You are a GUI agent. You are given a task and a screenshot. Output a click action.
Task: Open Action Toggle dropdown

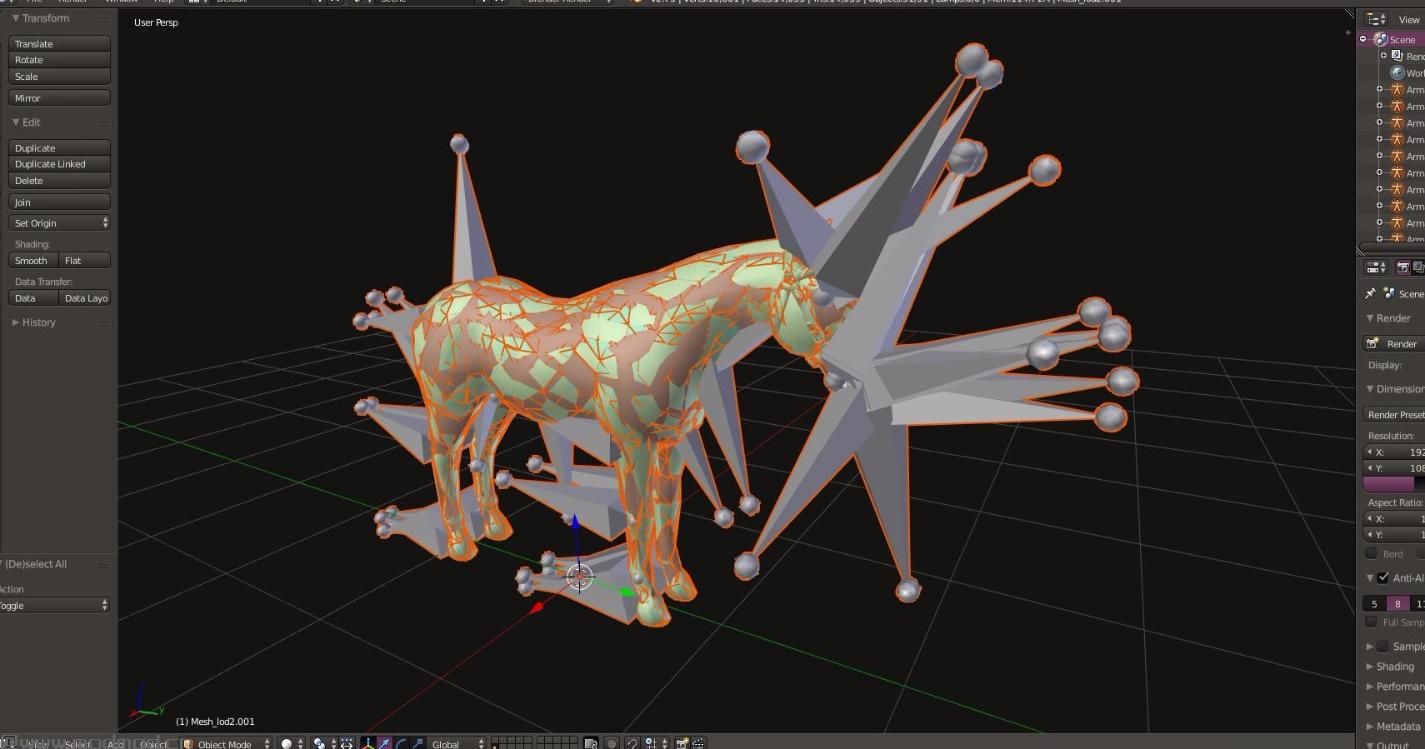pyautogui.click(x=54, y=605)
